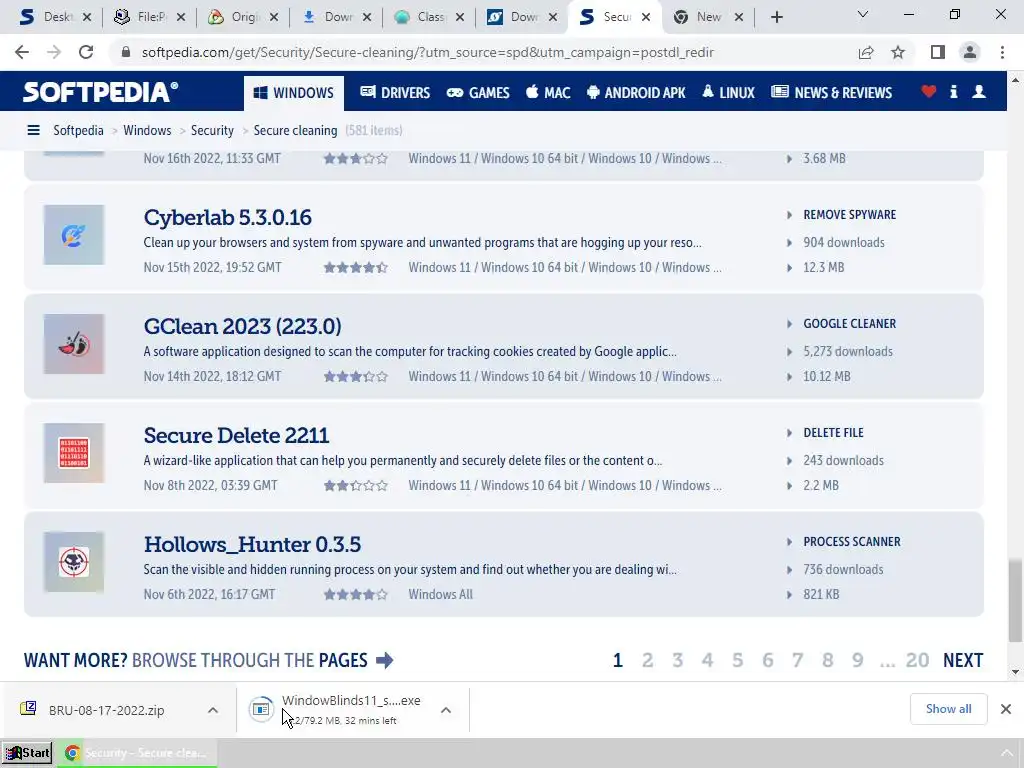1024x768 pixels.
Task: Expand options for WindowBlinds11 exe download
Action: point(445,710)
